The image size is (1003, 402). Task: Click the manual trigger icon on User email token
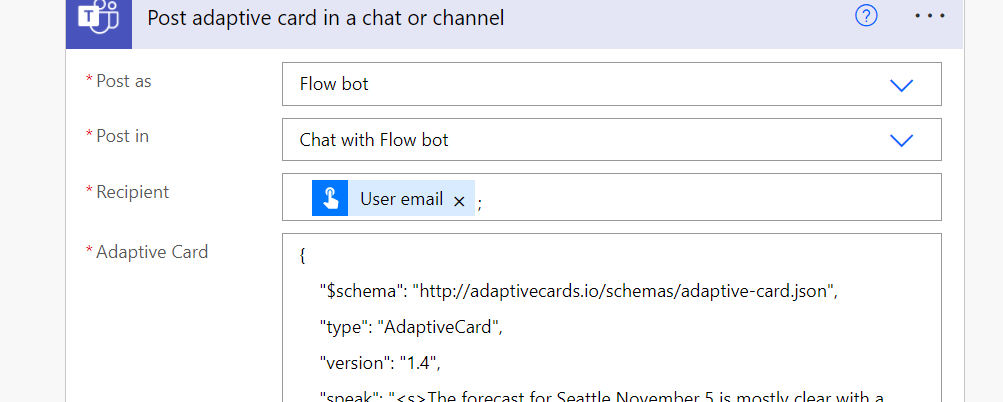330,198
